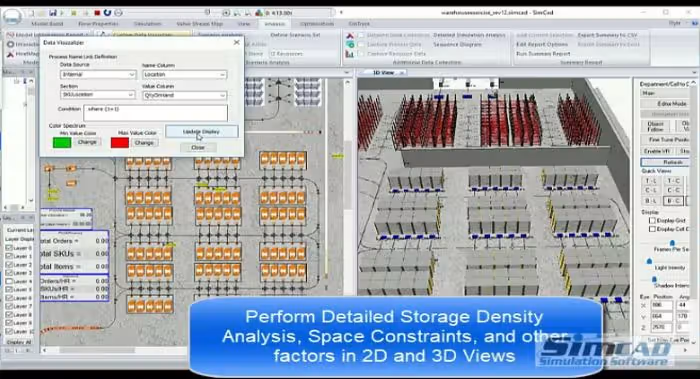Click Change for Max Value Color
The width and height of the screenshot is (700, 379).
click(144, 143)
